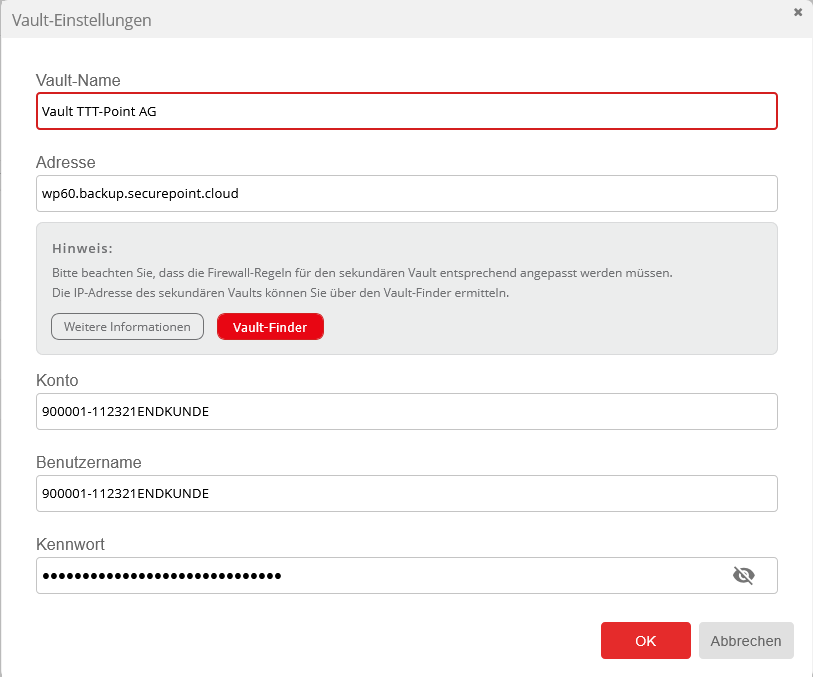This screenshot has height=677, width=813.
Task: Click the Vault-Name label
Action: [78, 80]
